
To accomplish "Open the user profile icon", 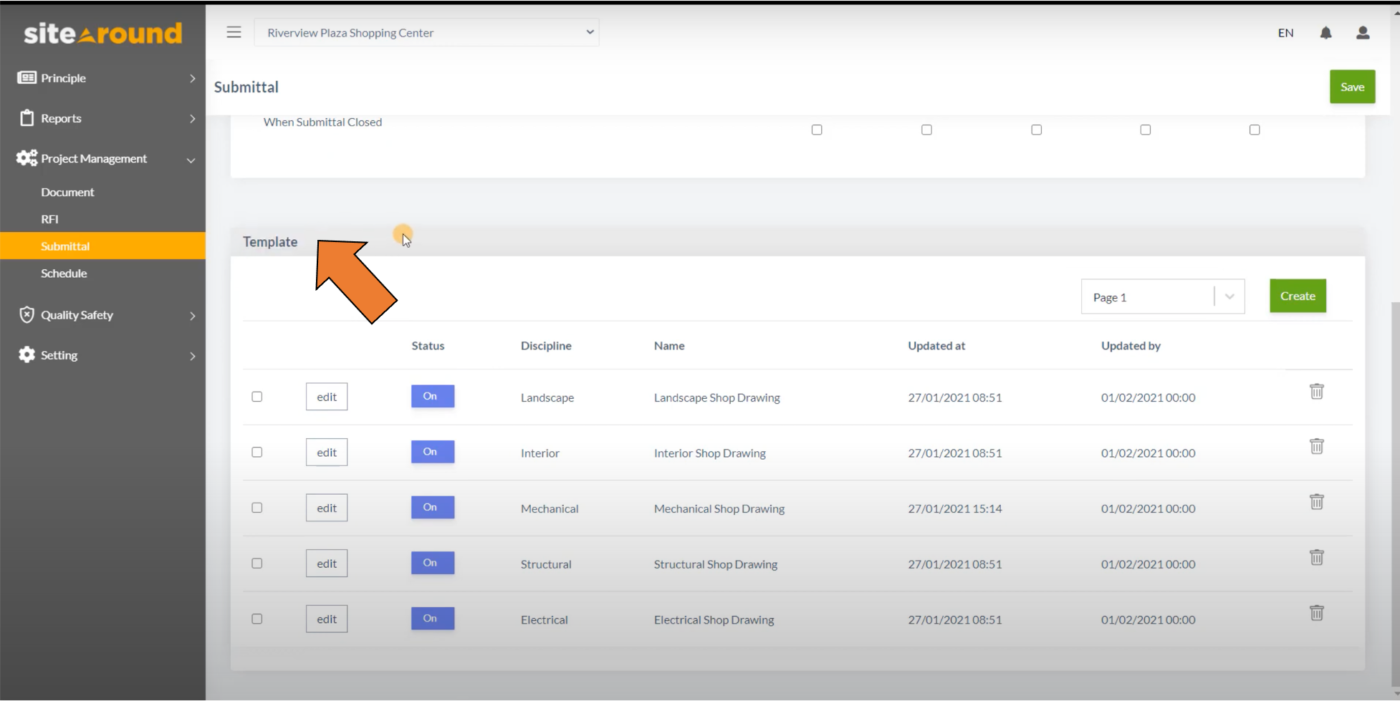I will [x=1362, y=33].
